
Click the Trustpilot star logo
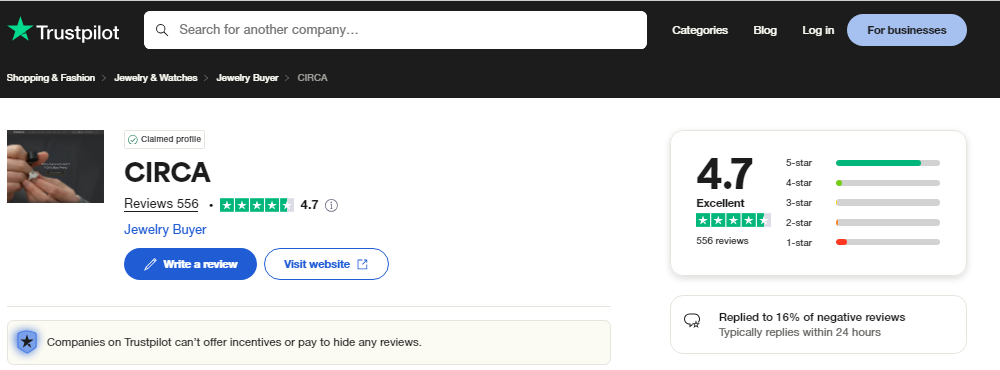pyautogui.click(x=20, y=29)
